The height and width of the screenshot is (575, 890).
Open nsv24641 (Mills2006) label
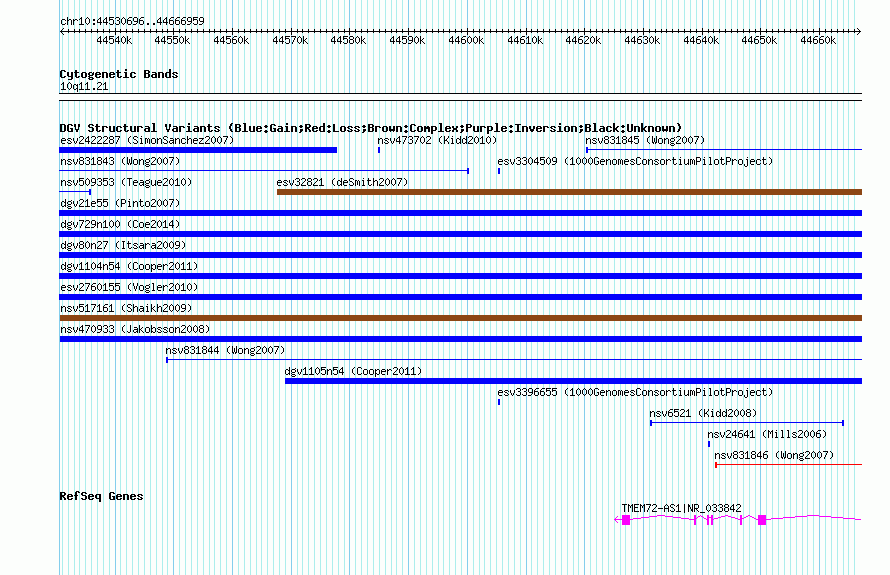click(767, 434)
